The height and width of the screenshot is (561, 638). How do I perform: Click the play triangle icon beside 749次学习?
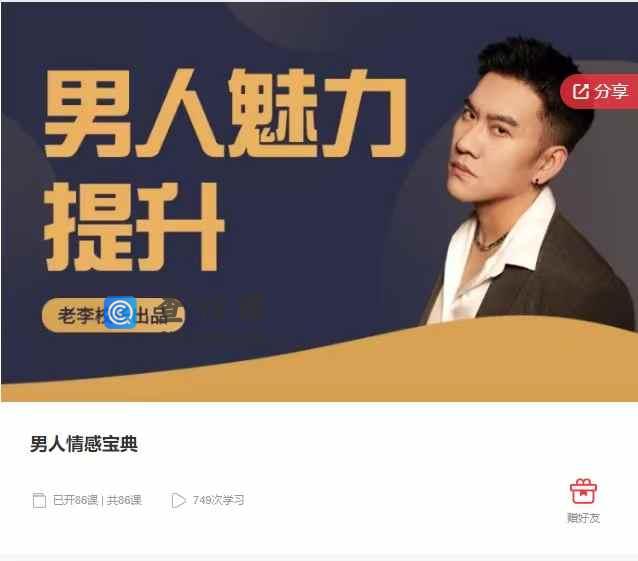click(x=178, y=500)
